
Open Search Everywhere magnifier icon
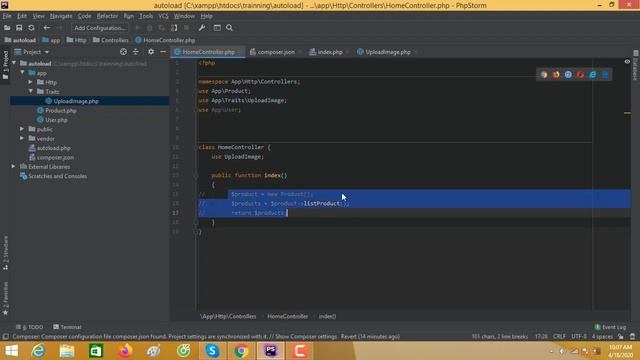point(229,28)
